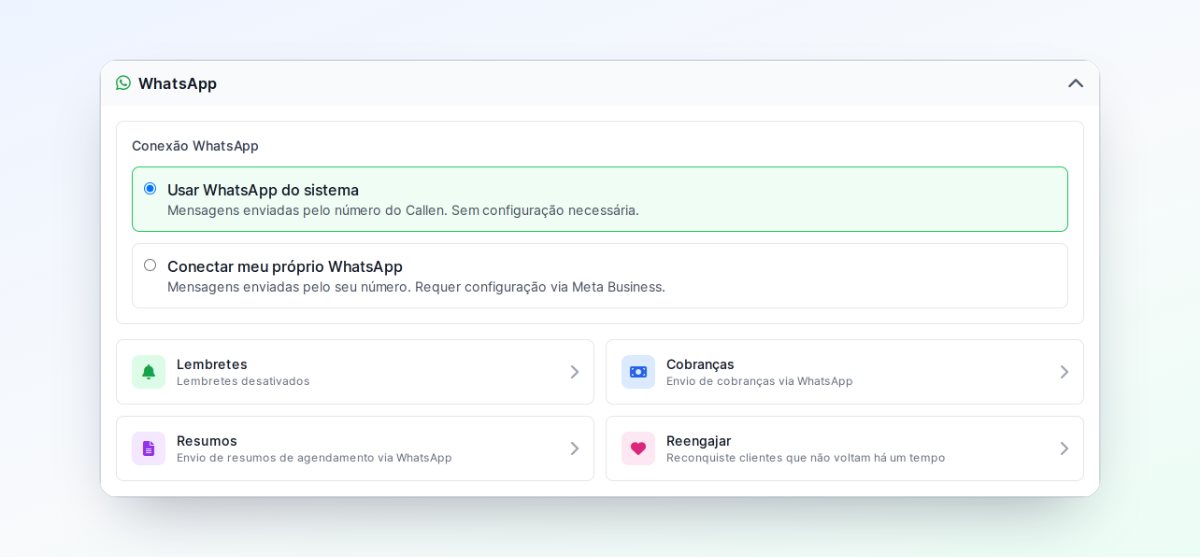Click the green bell icon for Lembretes

pyautogui.click(x=148, y=372)
